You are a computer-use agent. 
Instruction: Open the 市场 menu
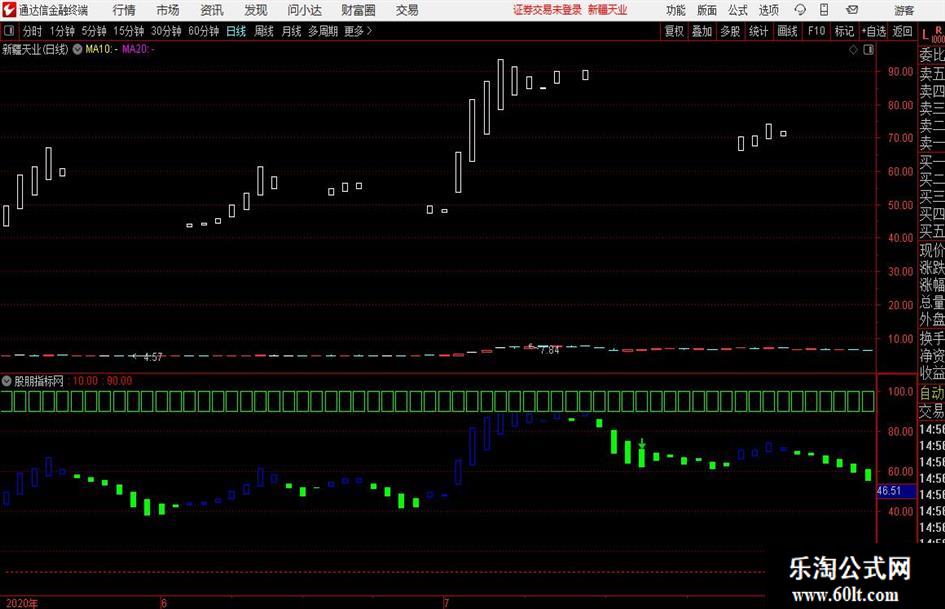pyautogui.click(x=168, y=10)
